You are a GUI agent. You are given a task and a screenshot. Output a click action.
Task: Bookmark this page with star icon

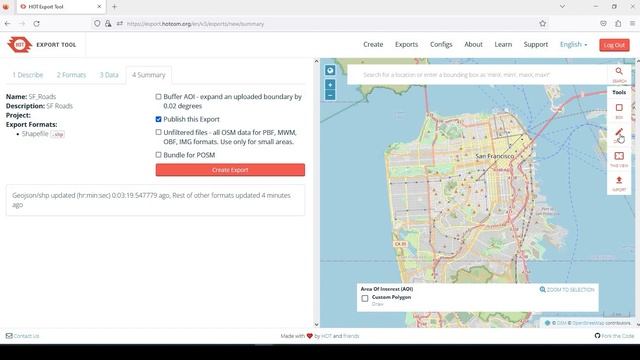542,24
